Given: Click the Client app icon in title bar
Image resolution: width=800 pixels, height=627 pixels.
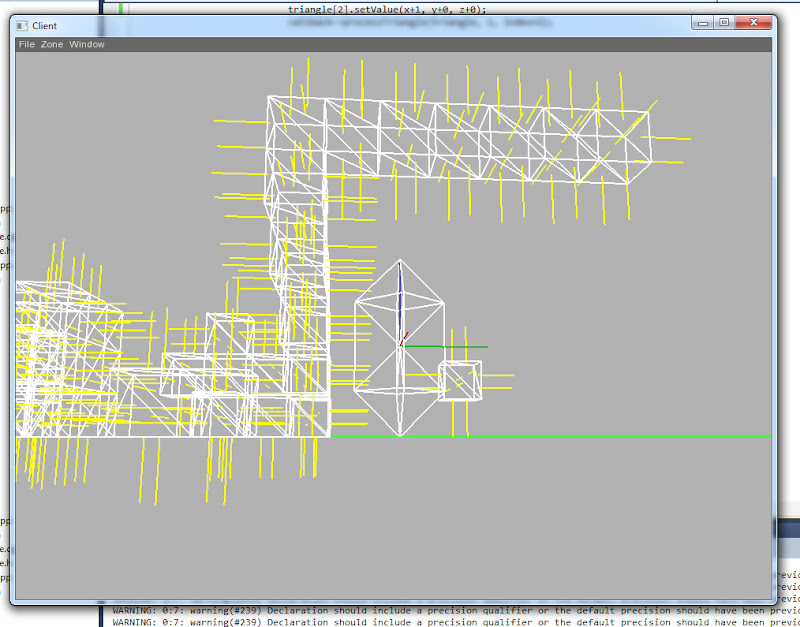Looking at the screenshot, I should tap(22, 25).
